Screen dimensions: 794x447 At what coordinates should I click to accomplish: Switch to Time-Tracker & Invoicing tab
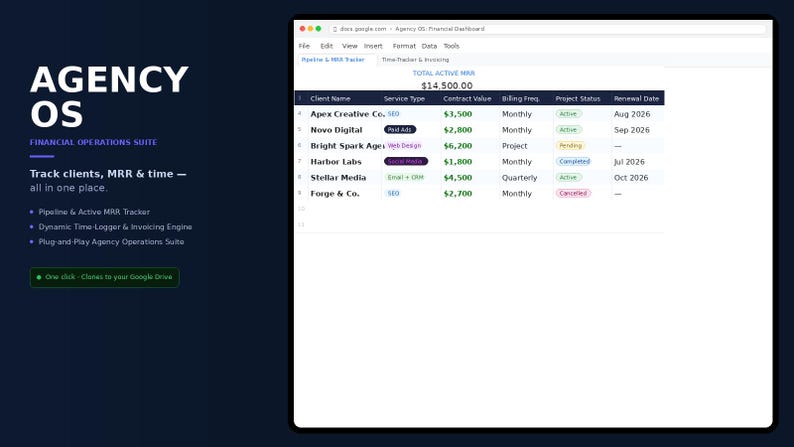(x=415, y=60)
